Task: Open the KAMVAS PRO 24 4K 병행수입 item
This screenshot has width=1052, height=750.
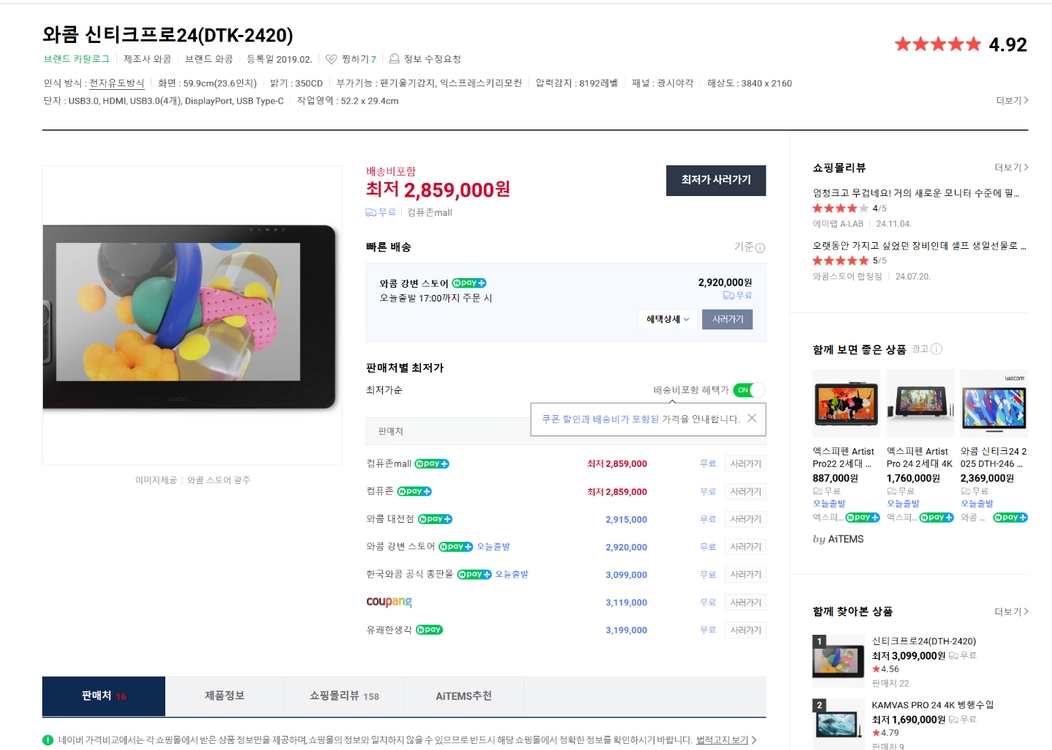Action: pyautogui.click(x=933, y=705)
